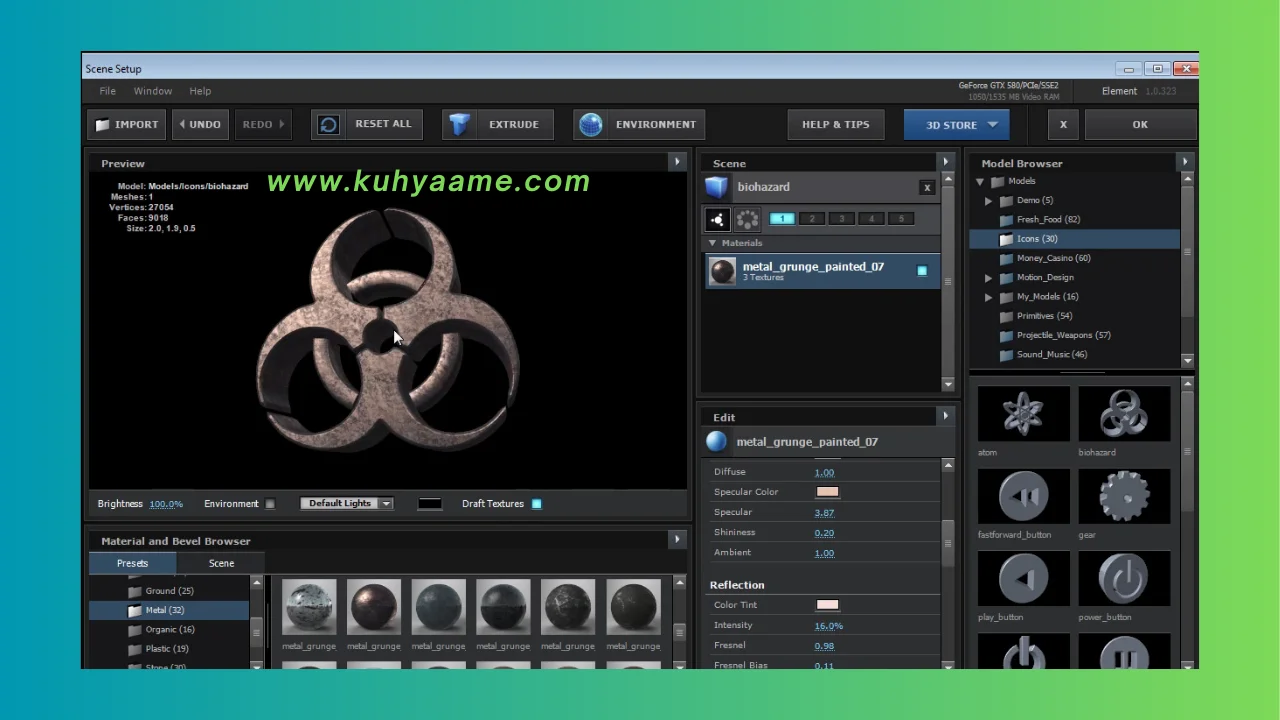The height and width of the screenshot is (720, 1280).
Task: Open the Edit panel options arrow
Action: 945,416
